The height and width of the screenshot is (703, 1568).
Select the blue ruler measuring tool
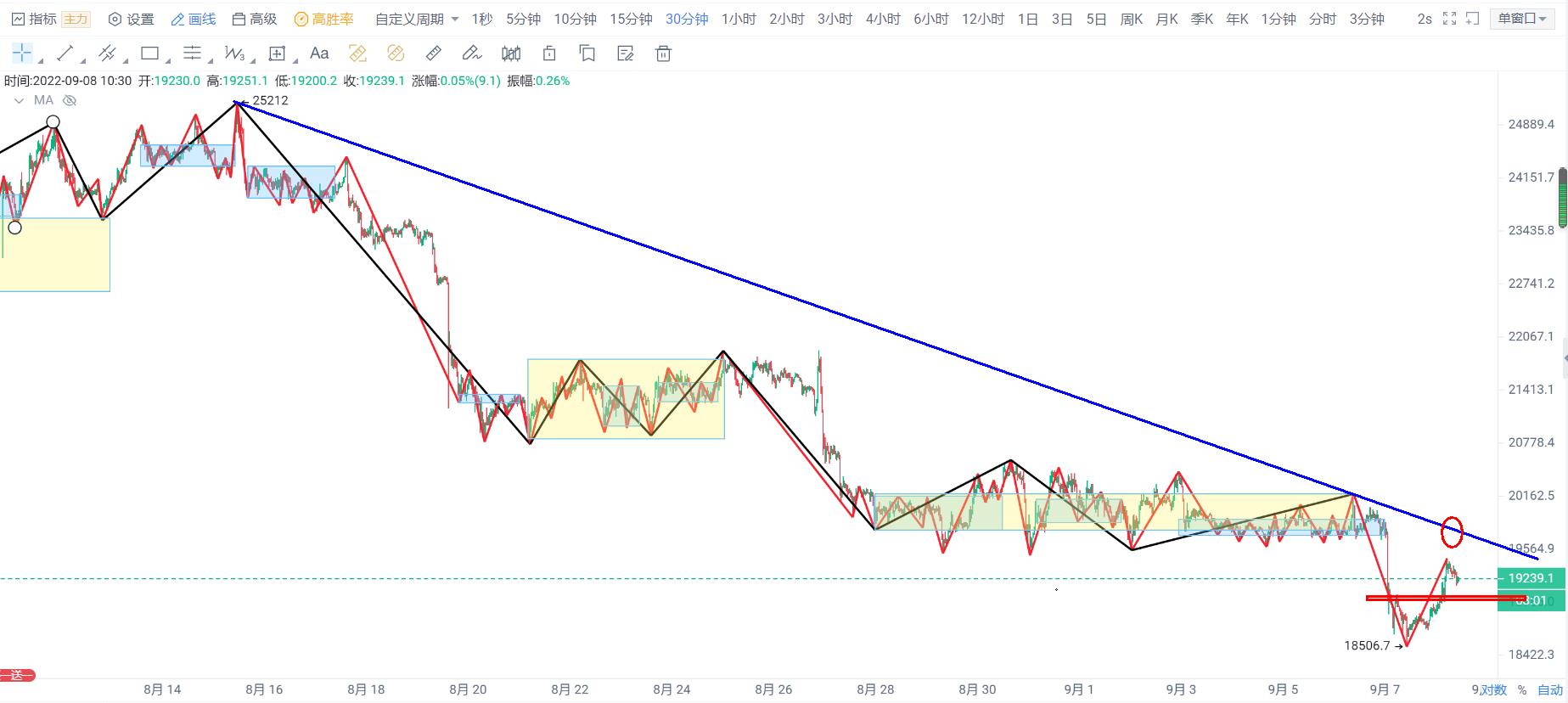coord(434,53)
